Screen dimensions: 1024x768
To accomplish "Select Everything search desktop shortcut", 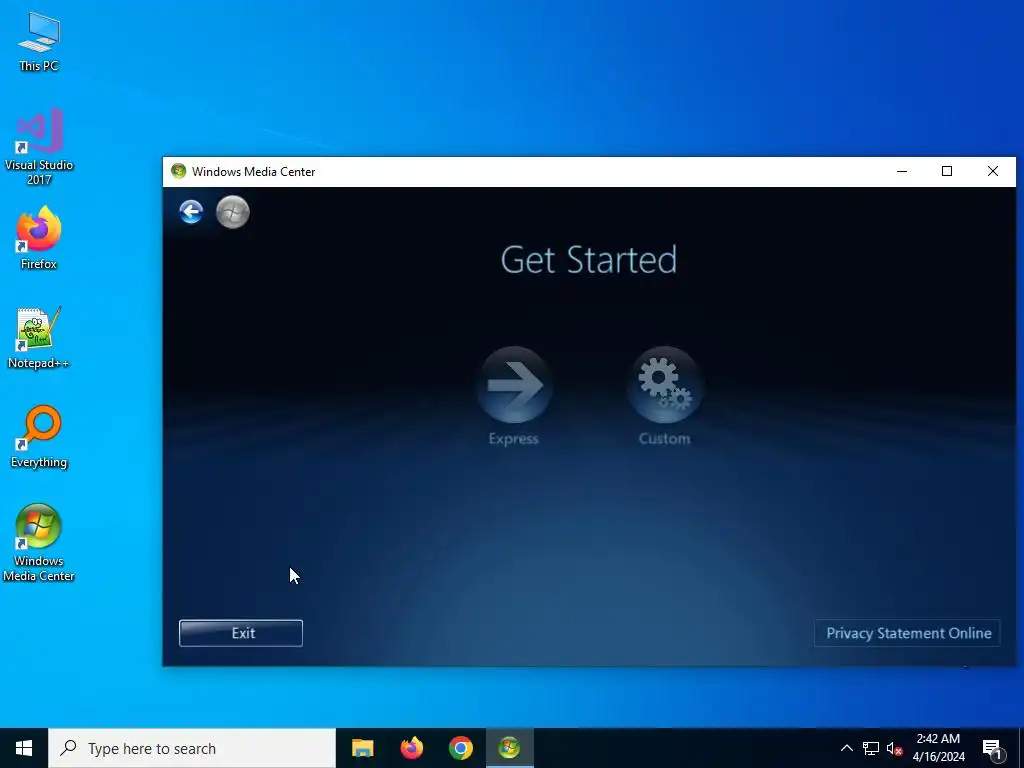I will tap(39, 437).
